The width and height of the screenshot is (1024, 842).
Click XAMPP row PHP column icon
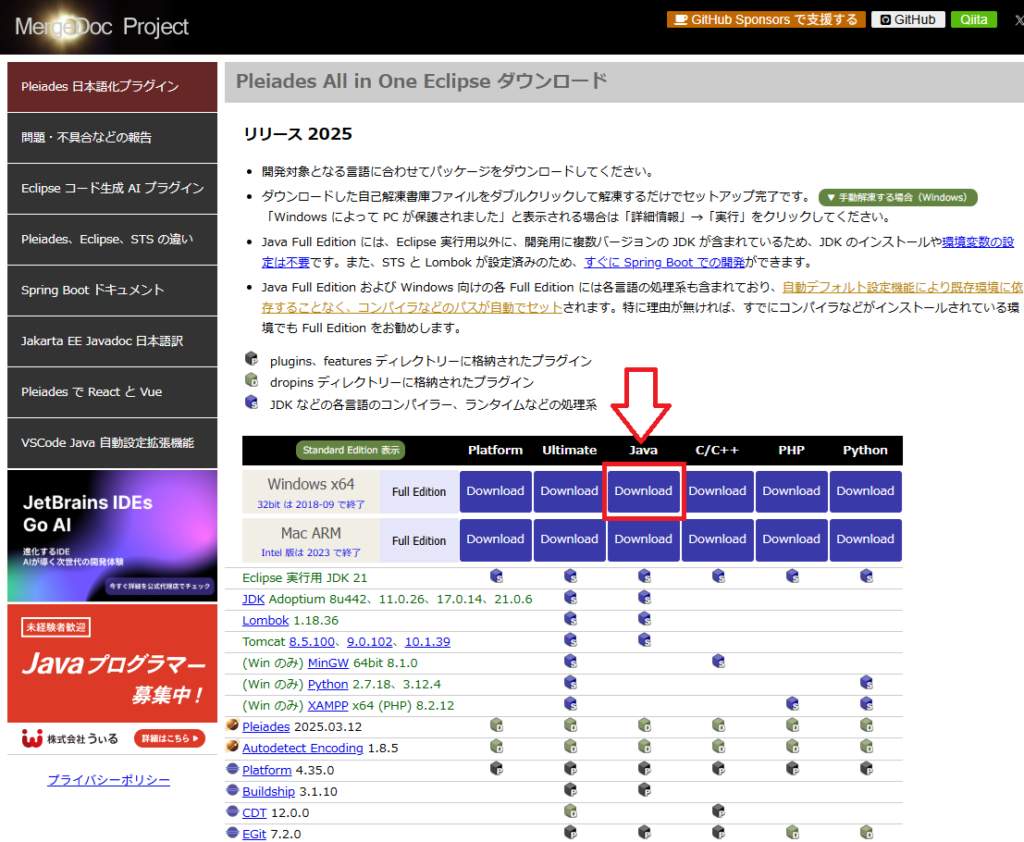point(792,704)
